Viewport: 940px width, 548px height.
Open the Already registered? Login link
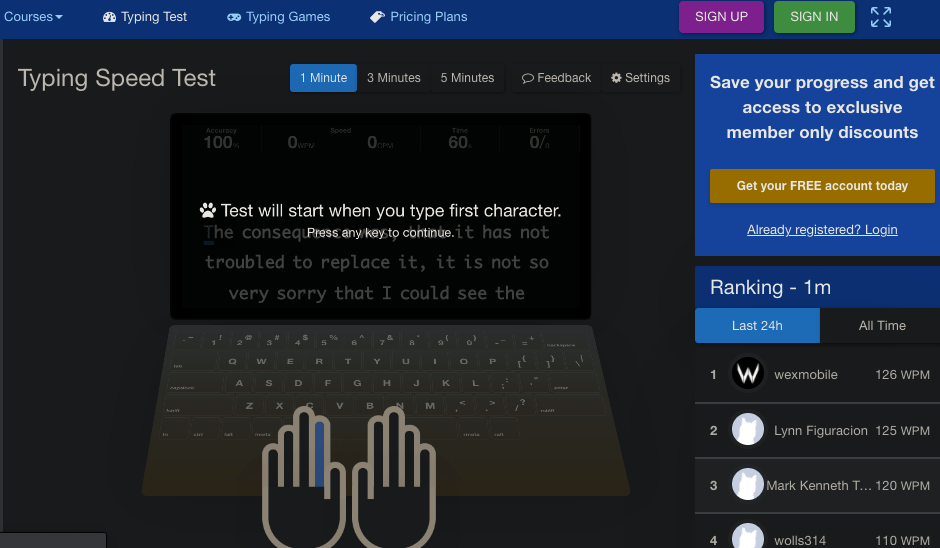(822, 230)
